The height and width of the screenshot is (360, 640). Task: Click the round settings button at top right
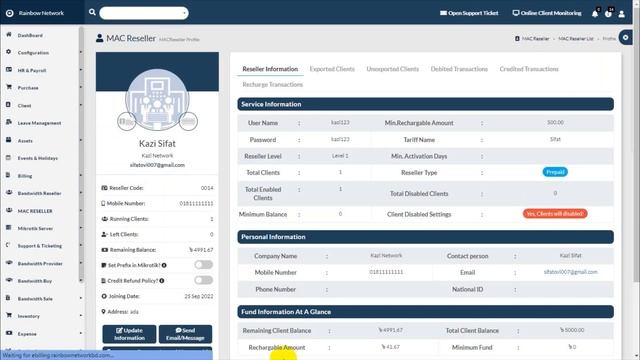tap(625, 38)
